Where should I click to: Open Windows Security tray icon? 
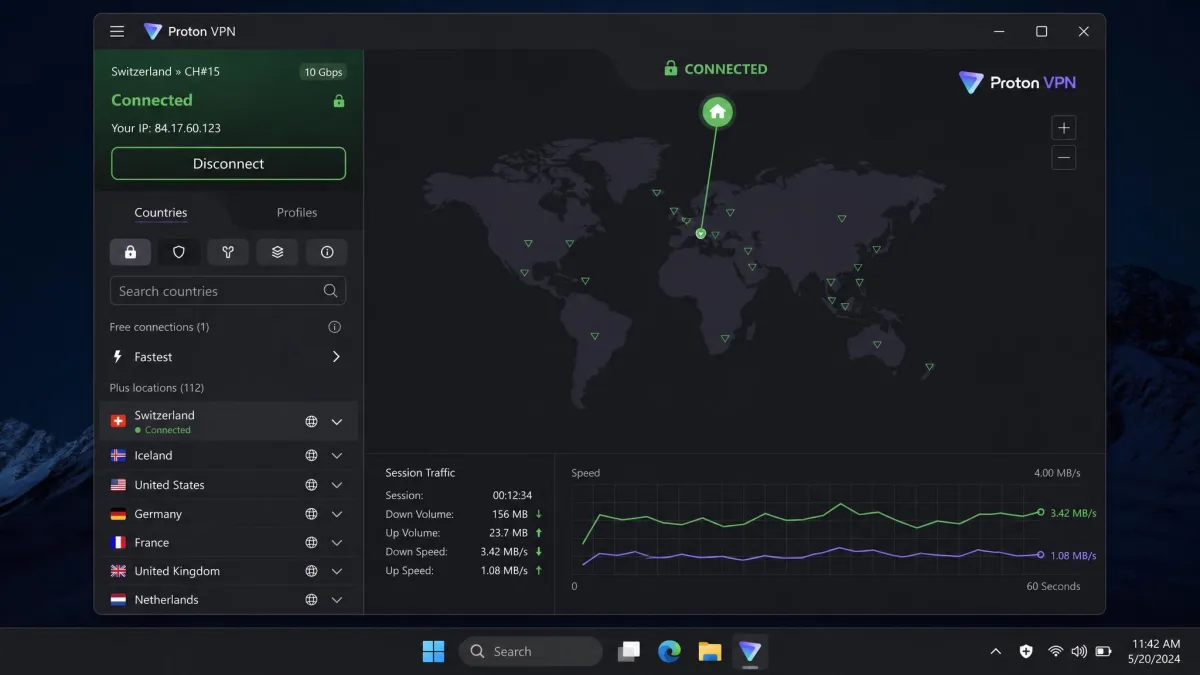click(x=1025, y=651)
